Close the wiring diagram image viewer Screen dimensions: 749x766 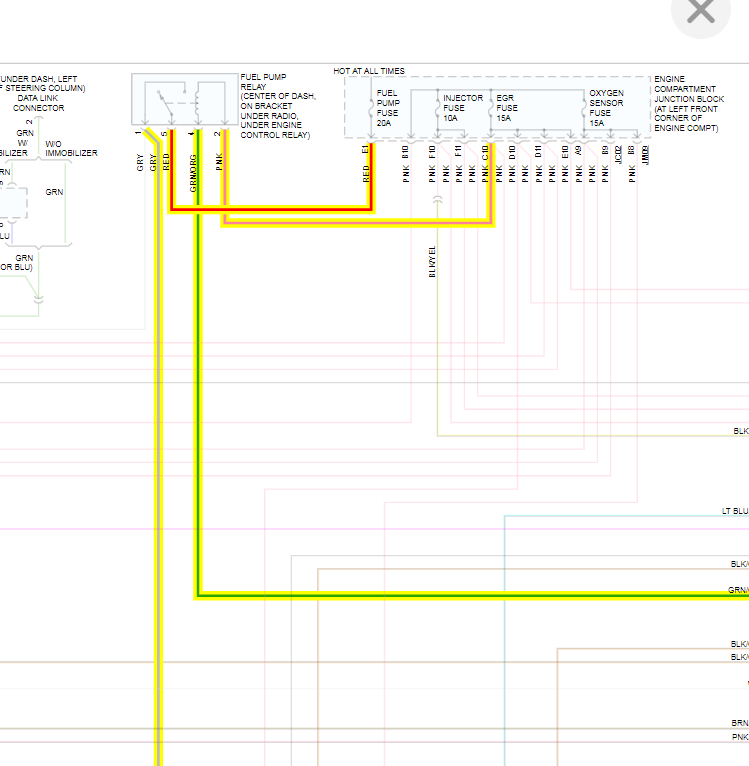click(701, 12)
